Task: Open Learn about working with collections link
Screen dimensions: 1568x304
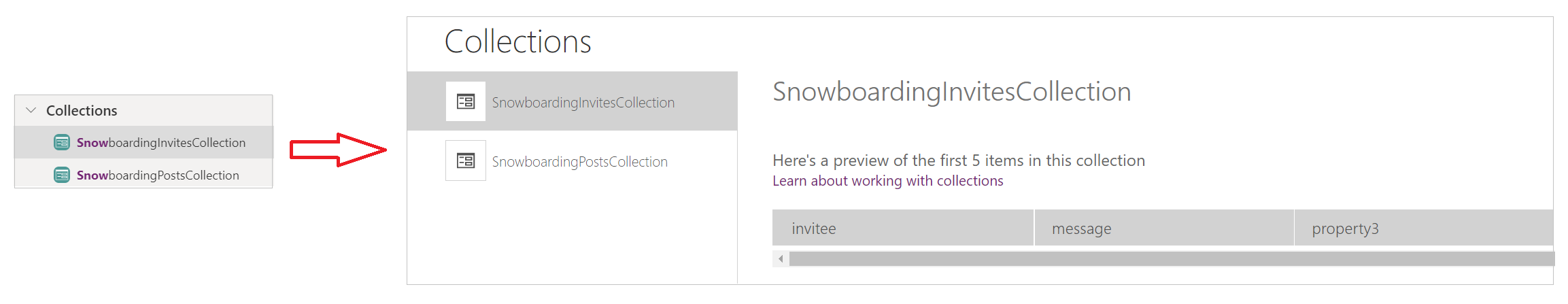Action: [887, 181]
